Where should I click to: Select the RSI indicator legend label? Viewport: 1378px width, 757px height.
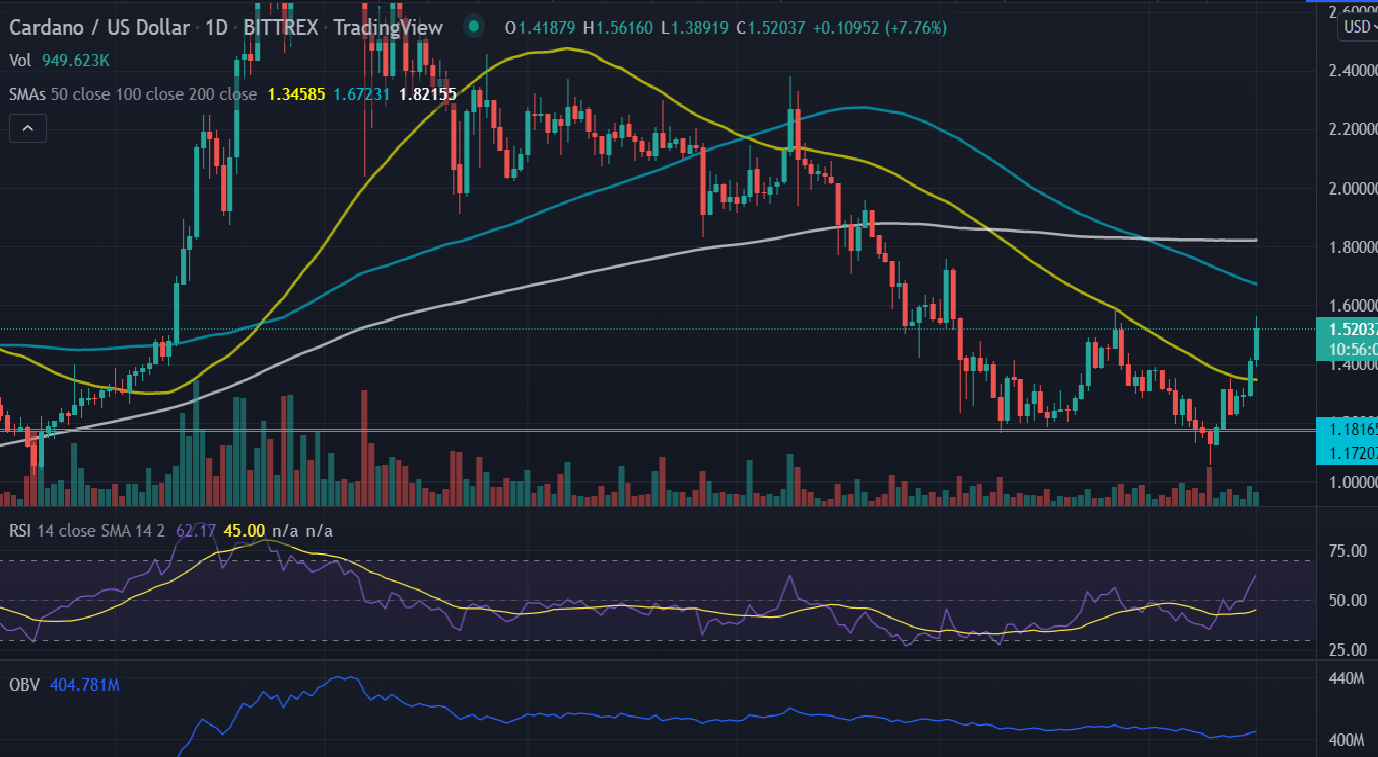pos(20,530)
